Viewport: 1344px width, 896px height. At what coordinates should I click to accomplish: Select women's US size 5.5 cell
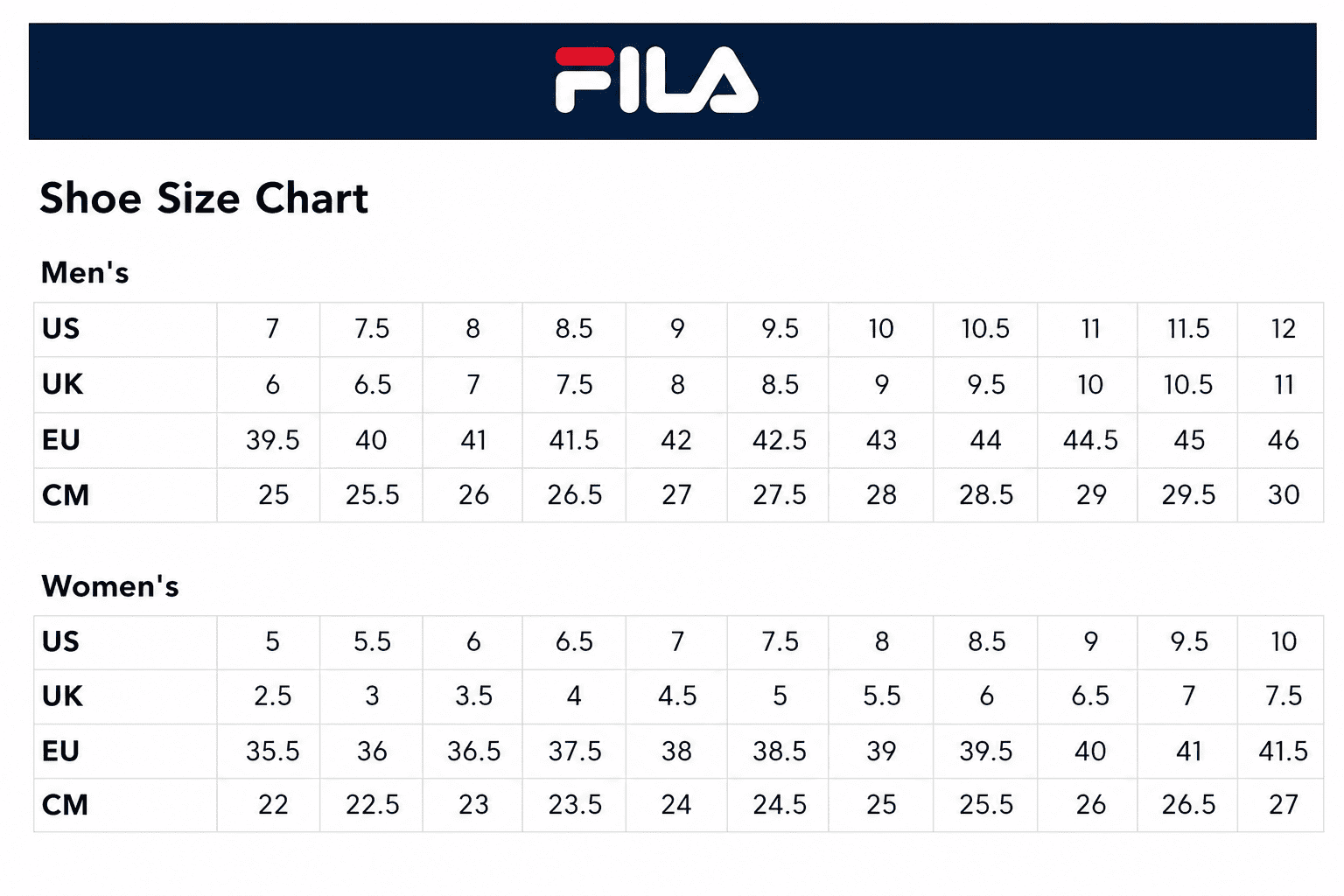372,642
